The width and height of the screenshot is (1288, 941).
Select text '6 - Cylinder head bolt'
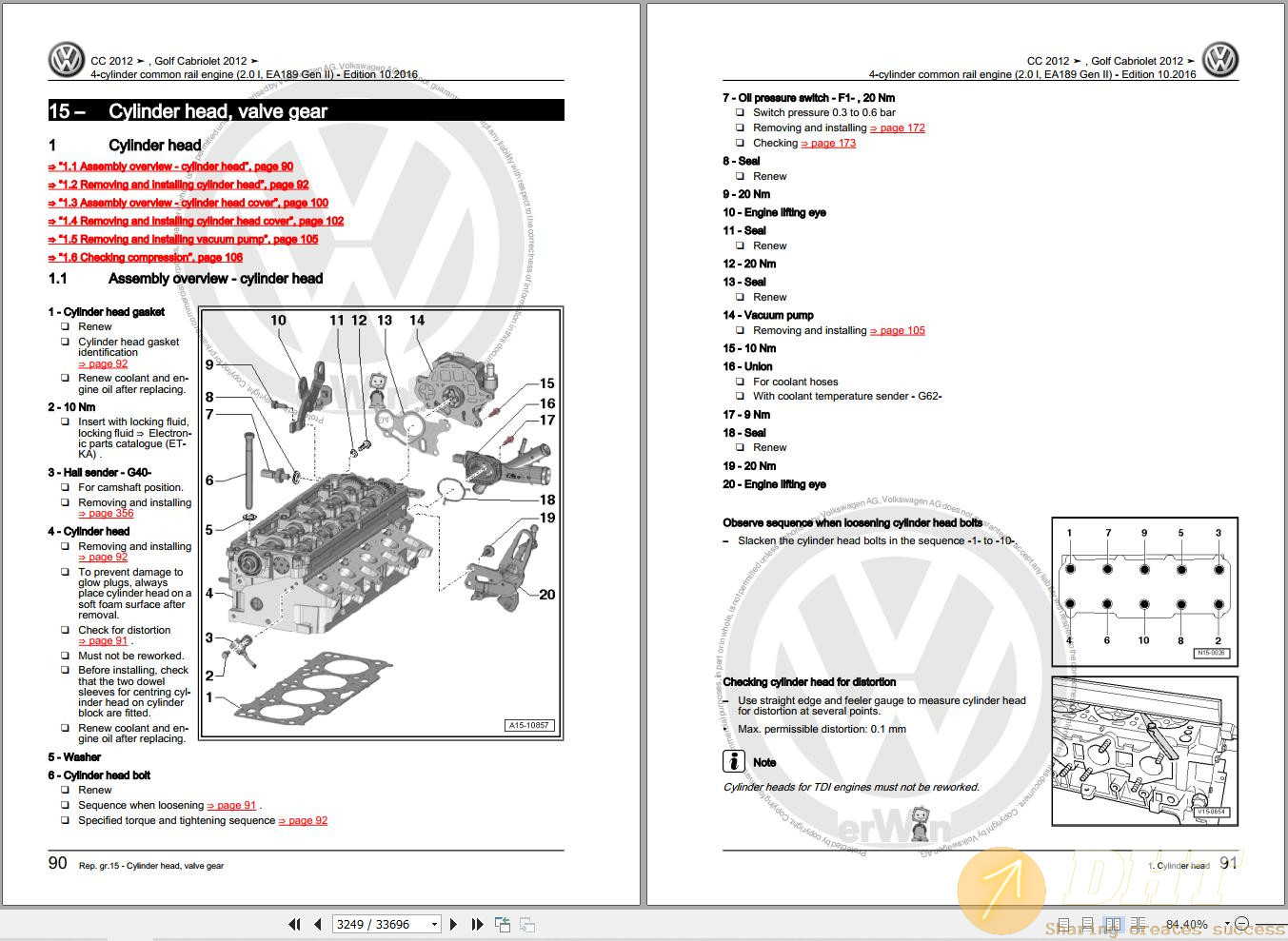99,774
